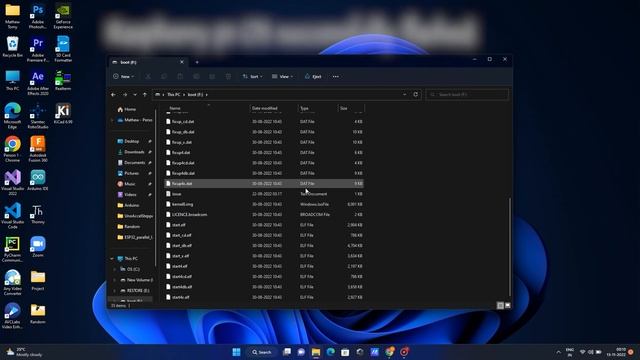The height and width of the screenshot is (360, 640).
Task: Open the Windows Start button on taskbar
Action: pyautogui.click(x=236, y=352)
